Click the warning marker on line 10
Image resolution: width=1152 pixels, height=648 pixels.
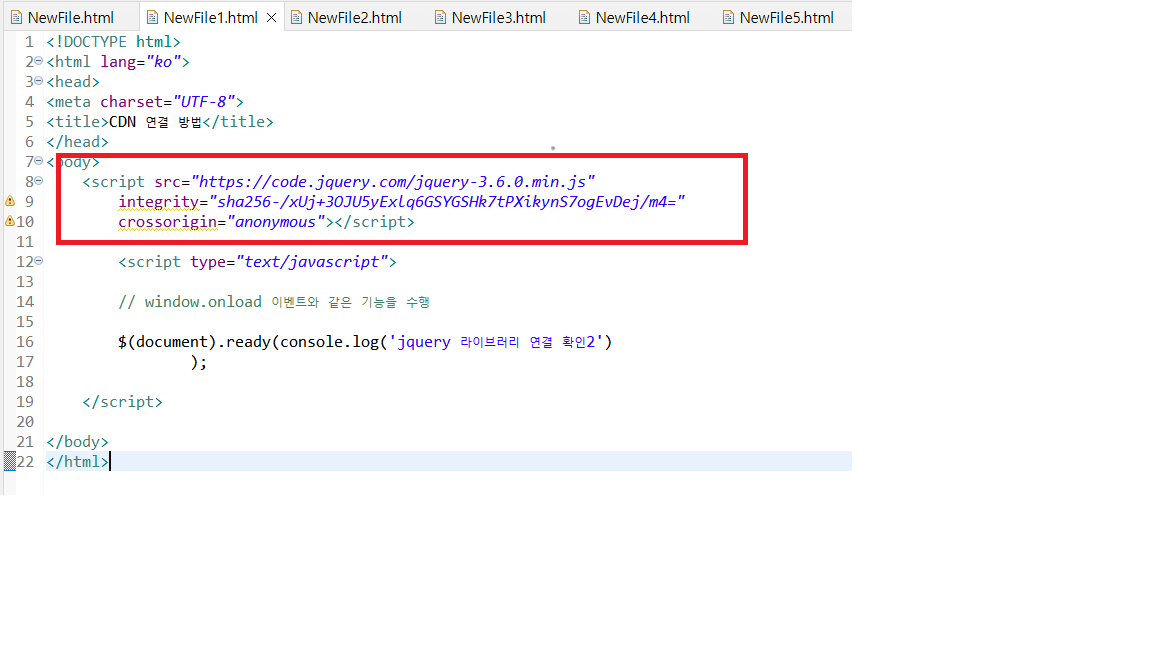point(10,220)
